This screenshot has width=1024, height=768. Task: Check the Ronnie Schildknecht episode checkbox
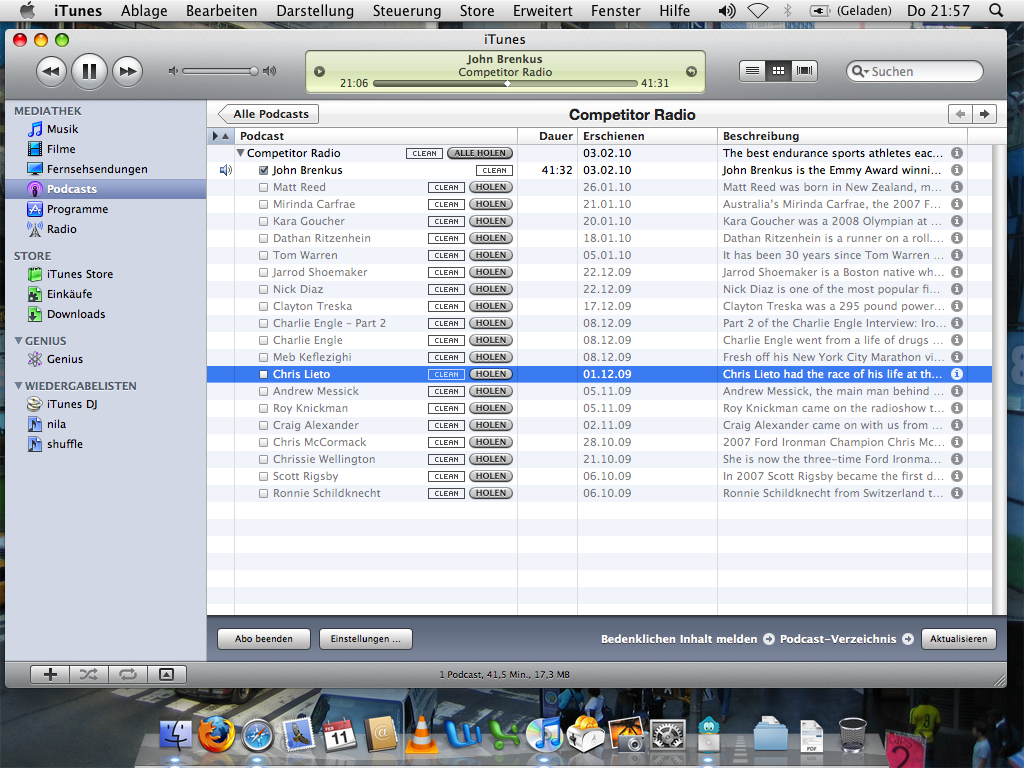264,494
